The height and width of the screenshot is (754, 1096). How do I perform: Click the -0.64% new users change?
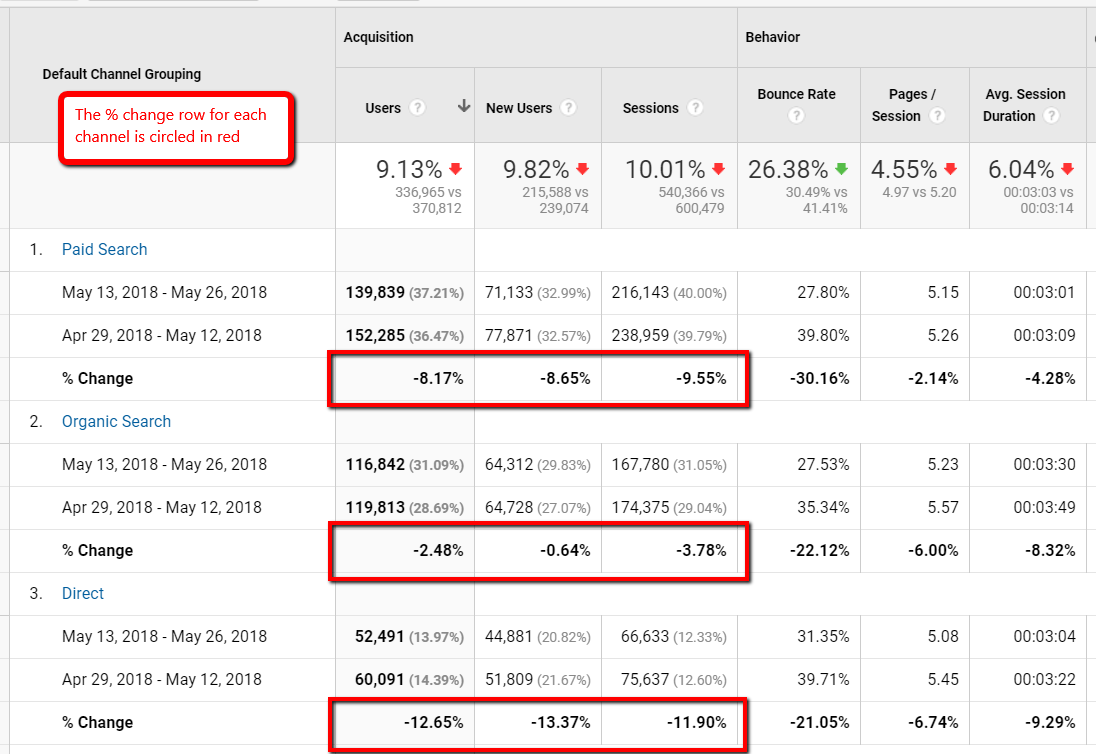point(565,551)
